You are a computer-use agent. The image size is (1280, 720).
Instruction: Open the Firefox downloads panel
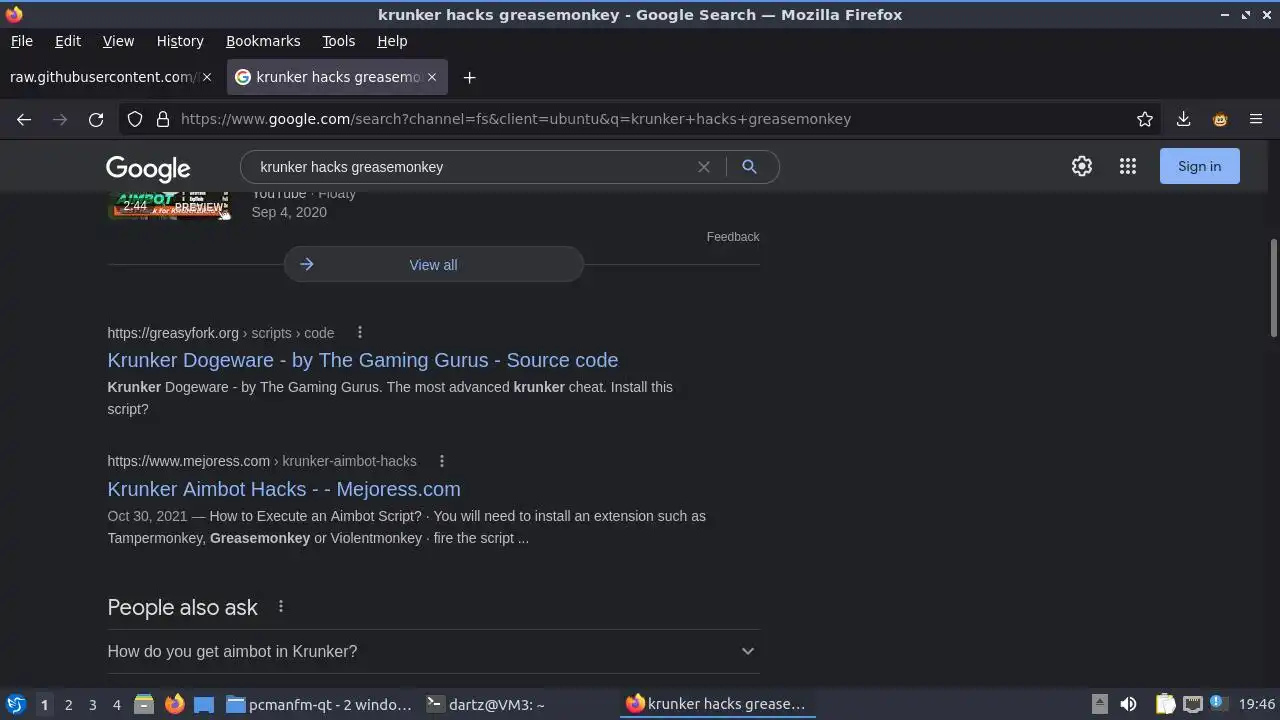coord(1183,119)
